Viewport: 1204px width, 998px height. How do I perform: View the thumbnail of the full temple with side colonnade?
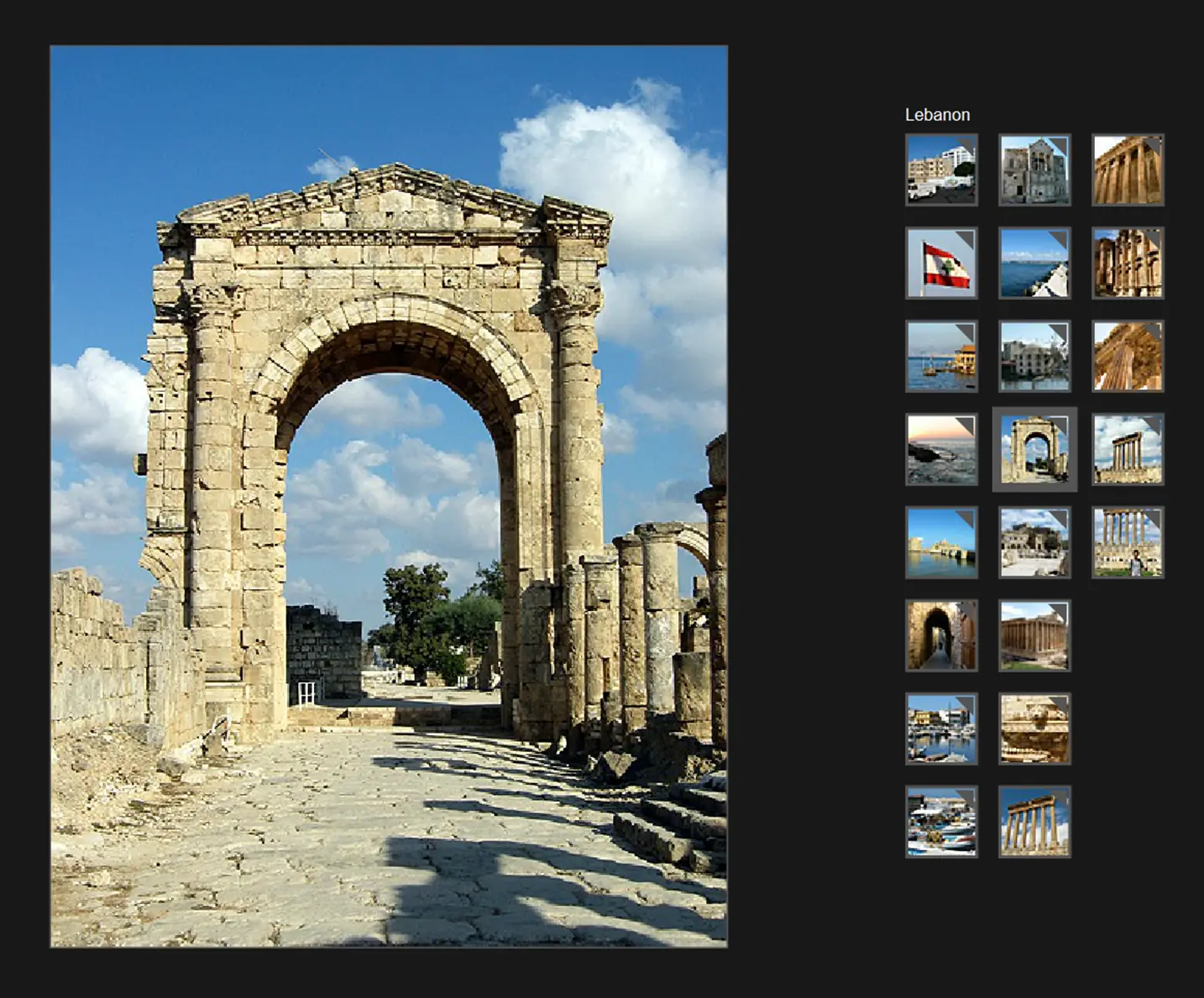pos(1034,635)
